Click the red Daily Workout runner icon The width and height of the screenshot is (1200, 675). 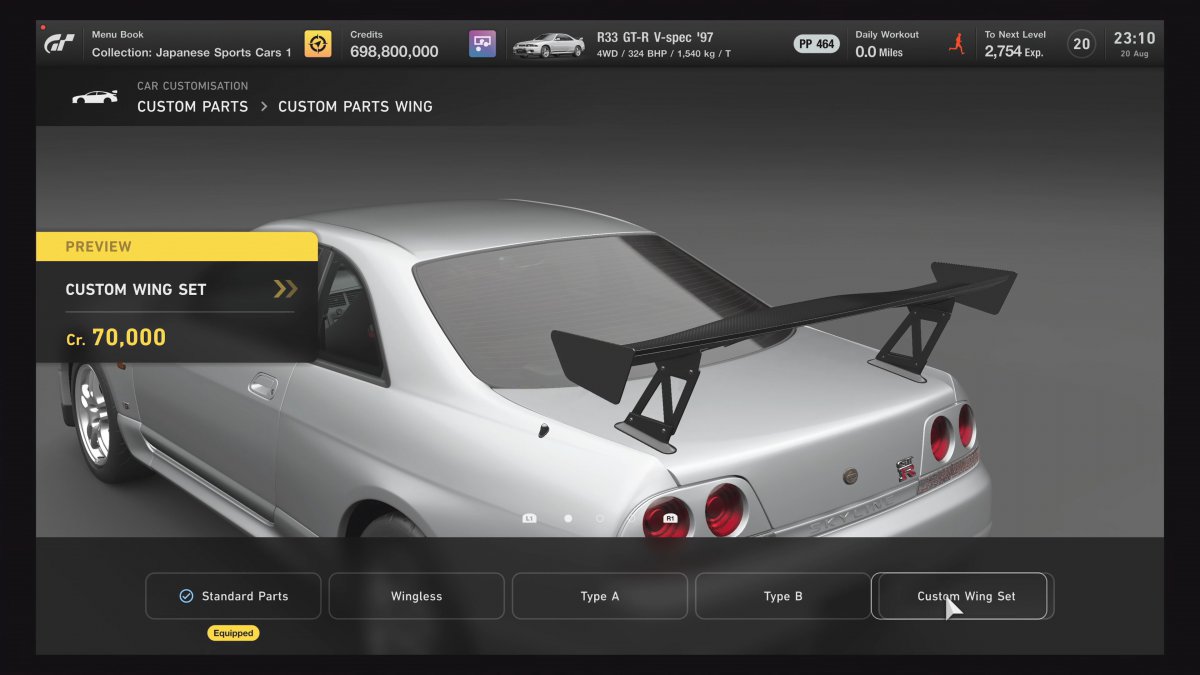pos(957,43)
